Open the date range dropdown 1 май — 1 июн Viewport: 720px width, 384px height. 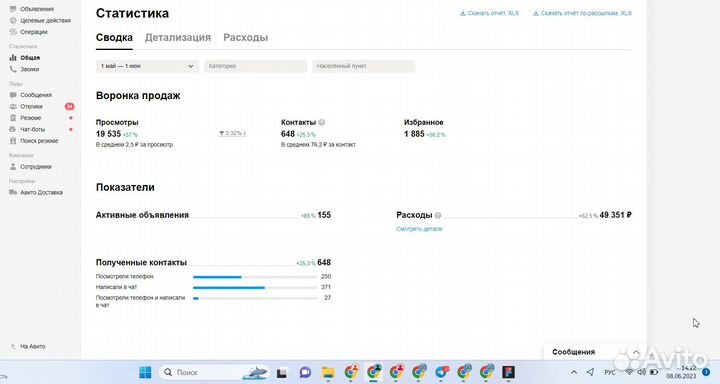(147, 66)
